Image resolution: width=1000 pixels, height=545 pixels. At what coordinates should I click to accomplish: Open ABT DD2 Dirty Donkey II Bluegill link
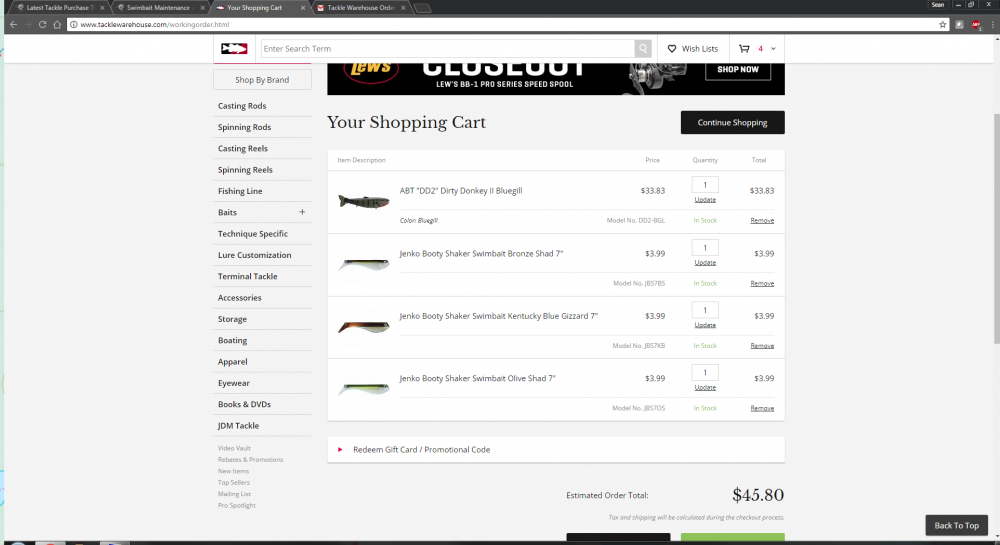click(x=461, y=191)
